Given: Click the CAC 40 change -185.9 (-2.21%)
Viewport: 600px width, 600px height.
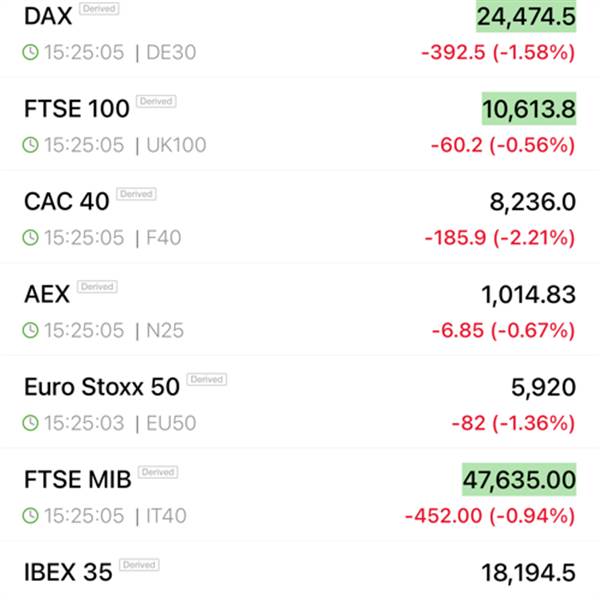Looking at the screenshot, I should coord(500,238).
